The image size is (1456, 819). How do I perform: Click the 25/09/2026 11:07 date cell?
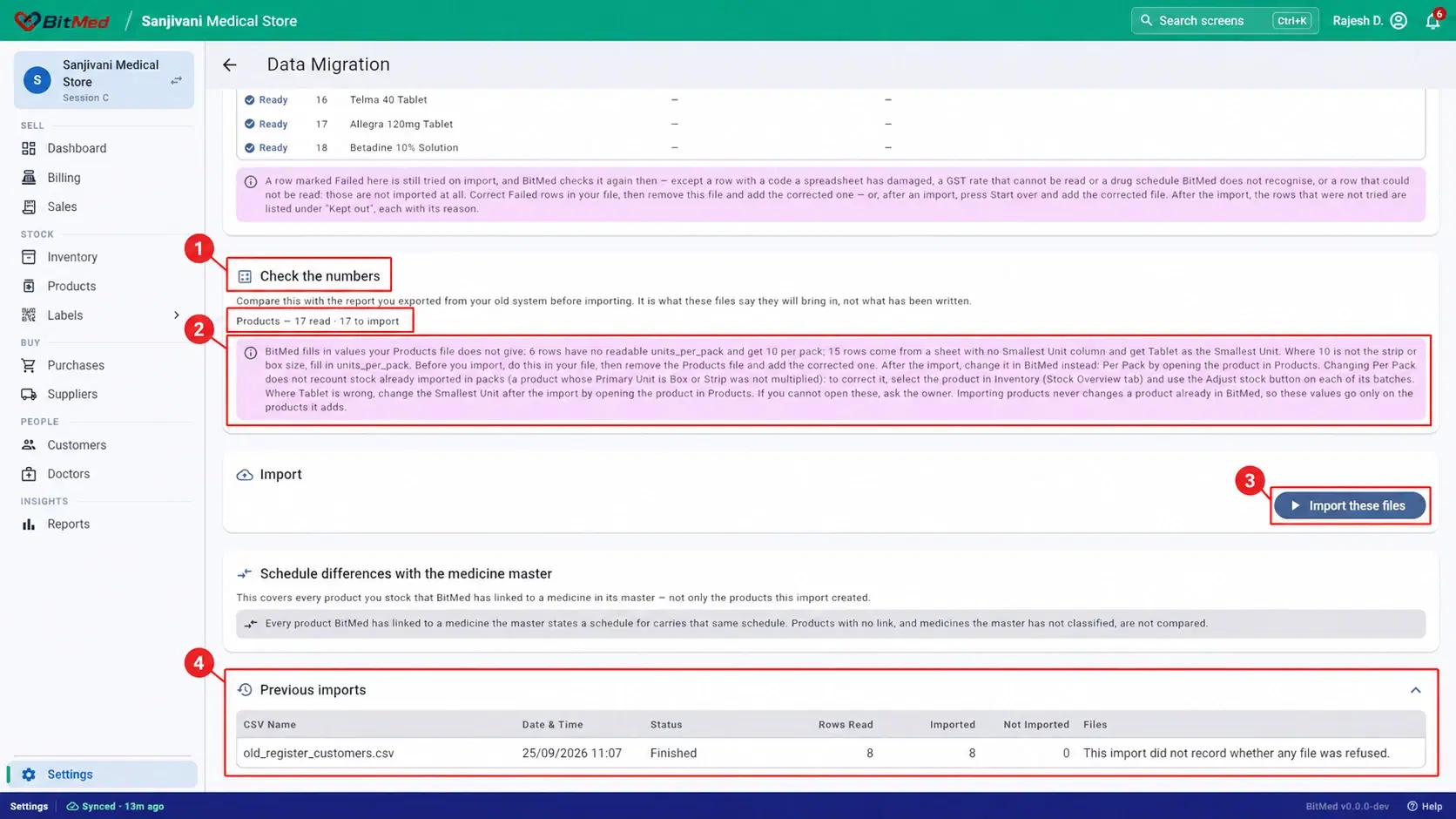571,753
